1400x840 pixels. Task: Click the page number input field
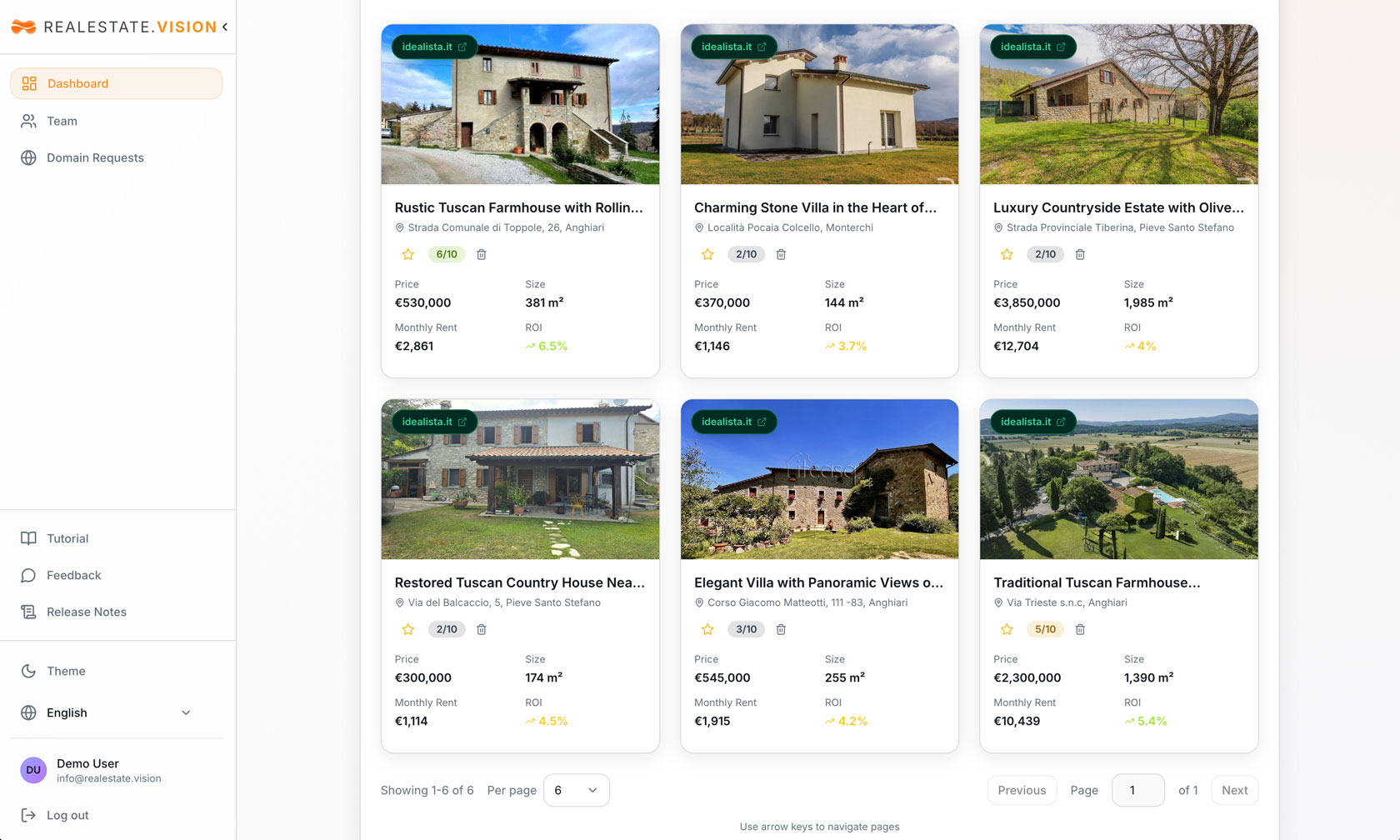1137,790
